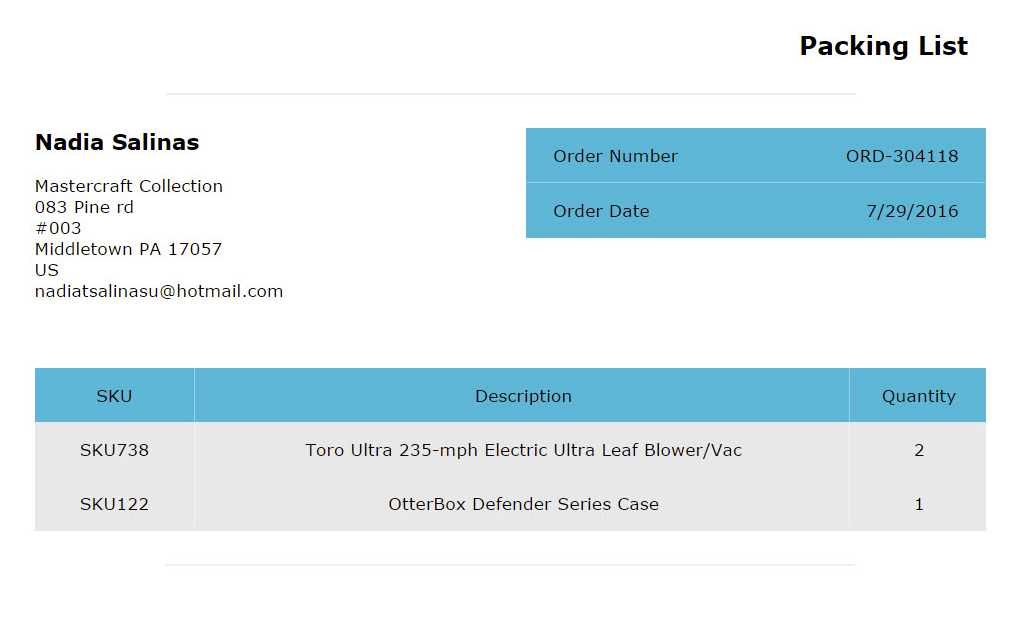Click the Middletown PA 17057 line
The width and height of the screenshot is (1028, 620).
point(128,249)
